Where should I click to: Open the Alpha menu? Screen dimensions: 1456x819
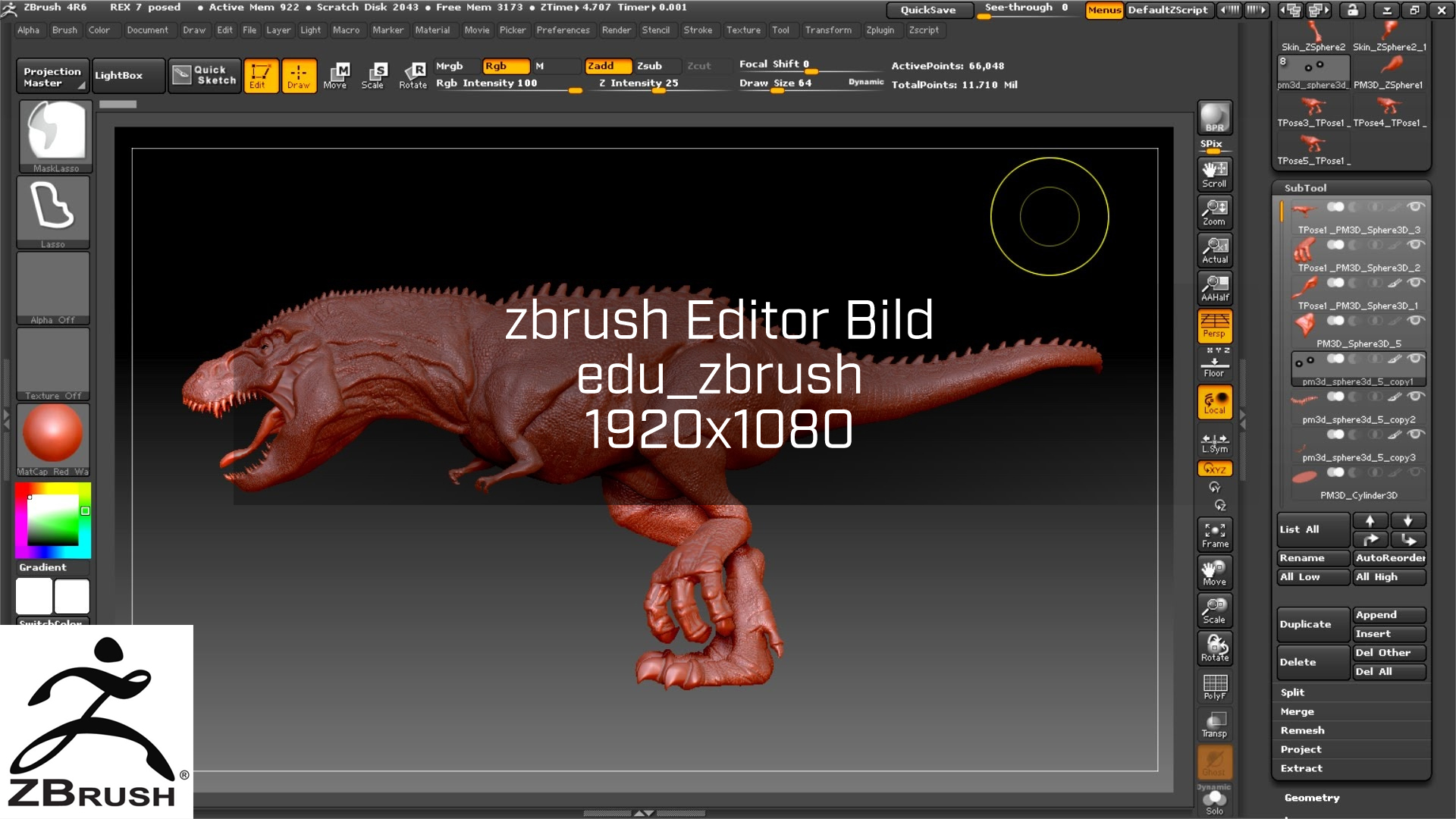click(x=28, y=30)
